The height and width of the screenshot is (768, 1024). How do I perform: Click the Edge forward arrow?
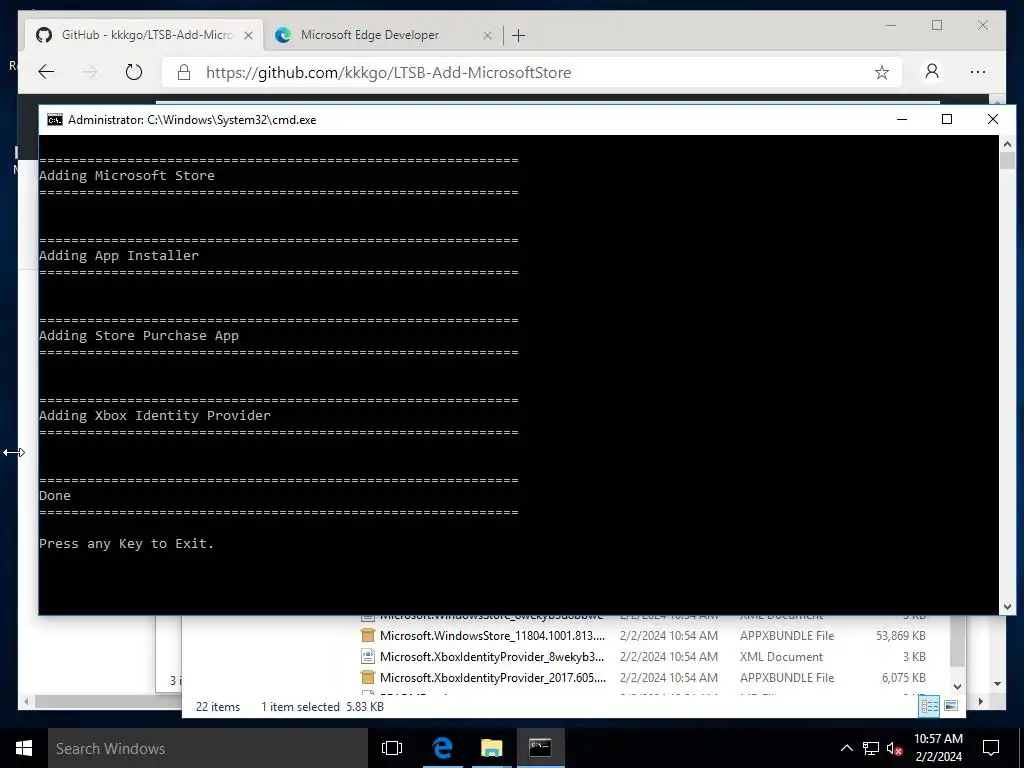pos(90,72)
